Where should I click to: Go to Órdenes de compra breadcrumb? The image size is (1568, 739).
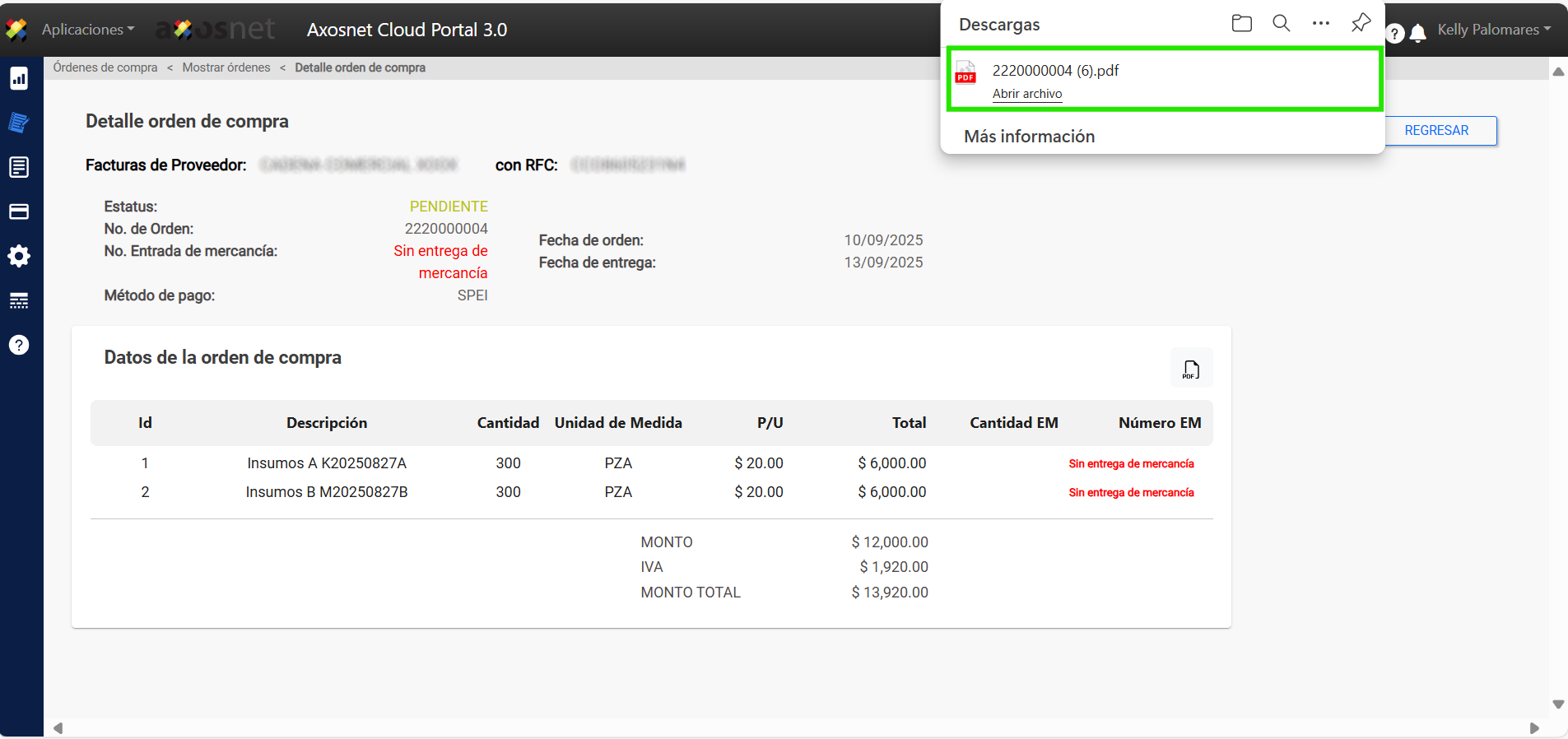click(105, 67)
